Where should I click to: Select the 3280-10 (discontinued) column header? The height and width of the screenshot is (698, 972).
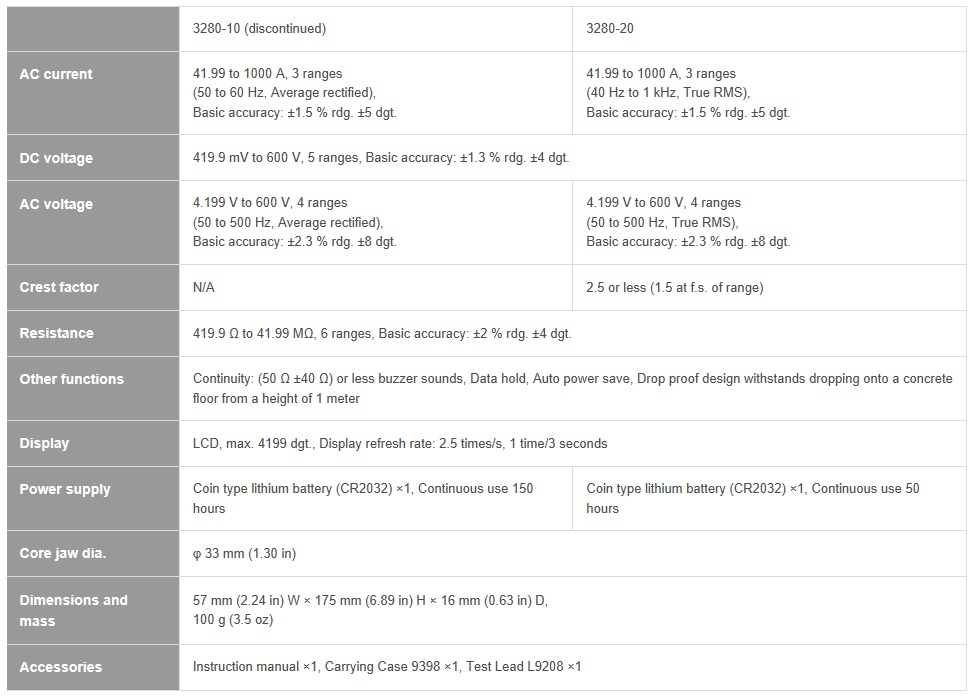click(376, 29)
